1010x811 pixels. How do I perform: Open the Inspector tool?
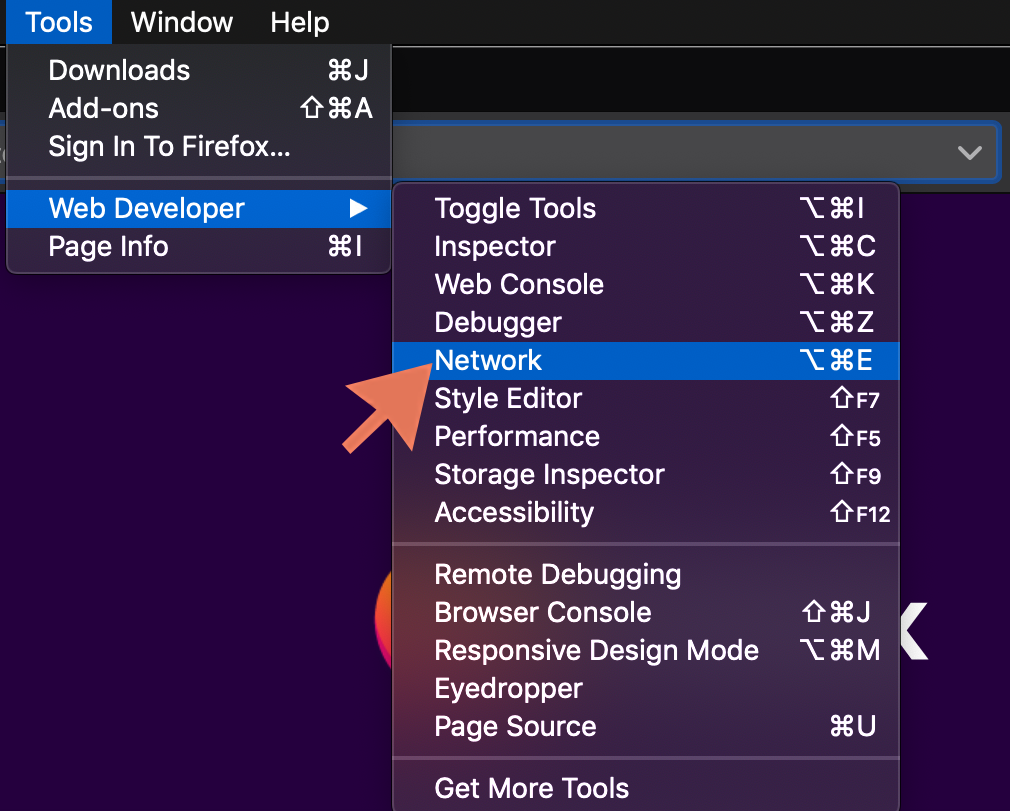click(495, 247)
